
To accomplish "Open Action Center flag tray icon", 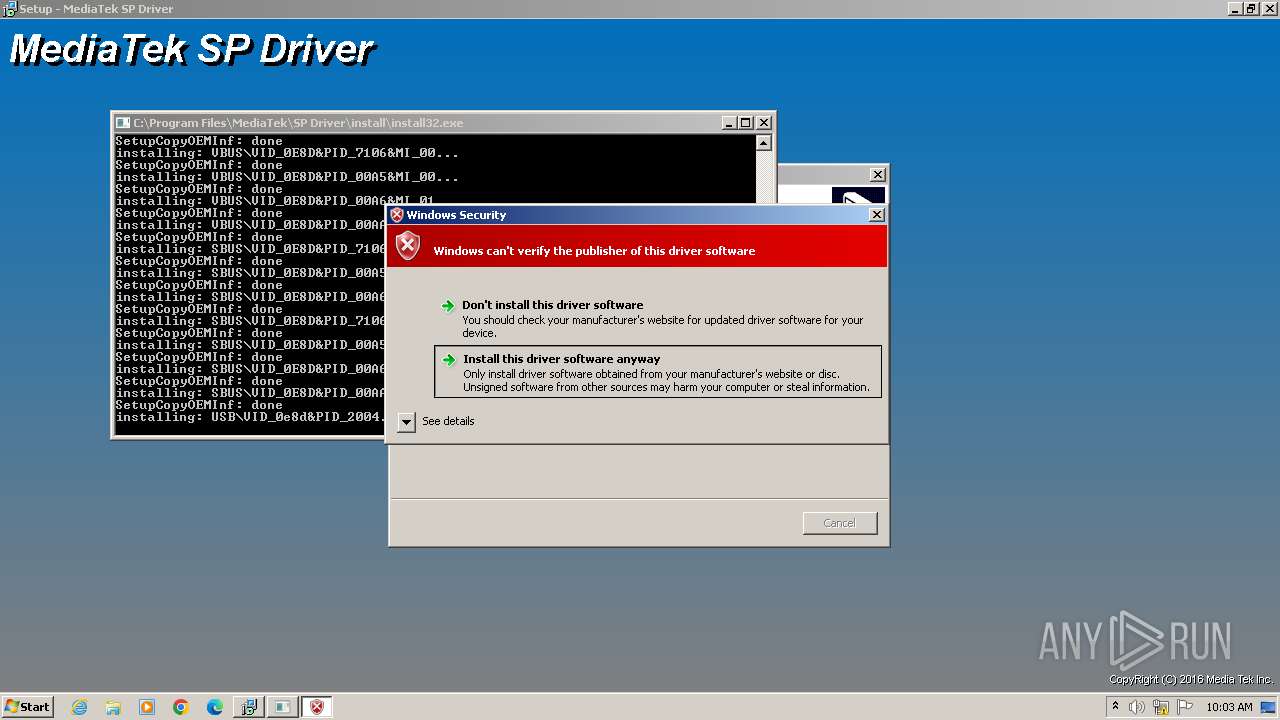I will pyautogui.click(x=1185, y=707).
